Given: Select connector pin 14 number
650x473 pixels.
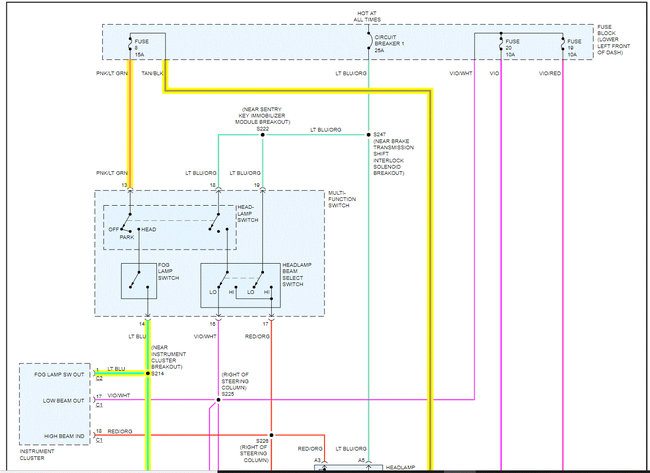Looking at the screenshot, I should [142, 324].
